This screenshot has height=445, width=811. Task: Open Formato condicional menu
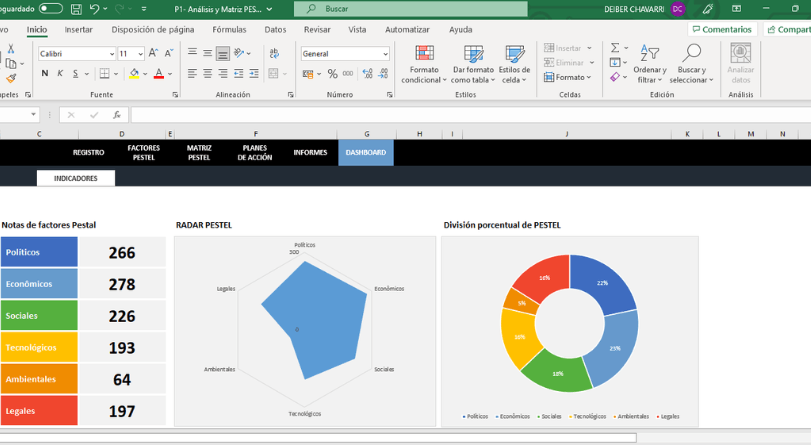(424, 64)
